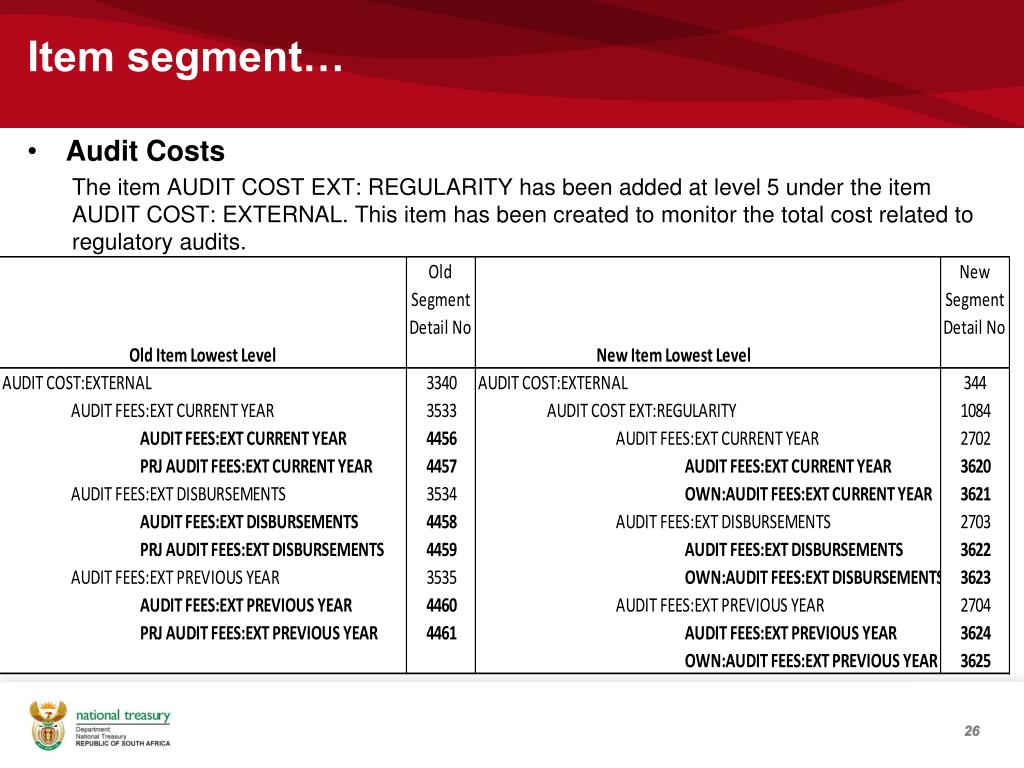Click AUDIT FEES:EXT CURRENT YEAR row numbered 2702
1024x768 pixels.
717,439
